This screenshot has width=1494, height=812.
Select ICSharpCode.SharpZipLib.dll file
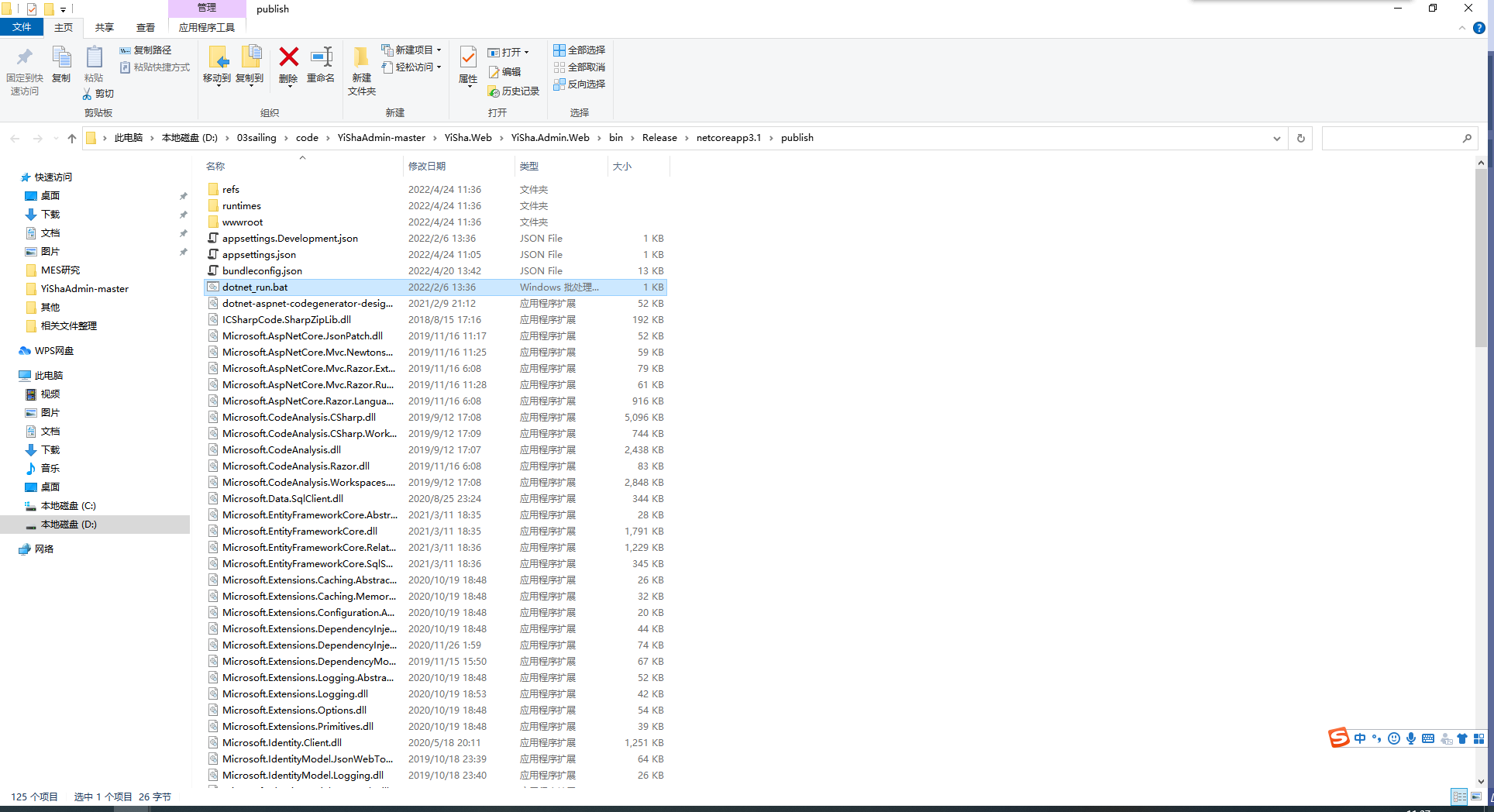[x=435, y=320]
